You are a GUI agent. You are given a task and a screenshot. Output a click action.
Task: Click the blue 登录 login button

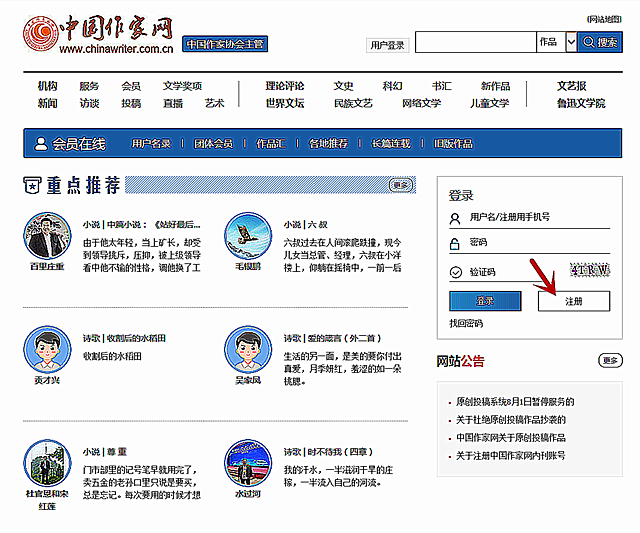click(x=485, y=301)
